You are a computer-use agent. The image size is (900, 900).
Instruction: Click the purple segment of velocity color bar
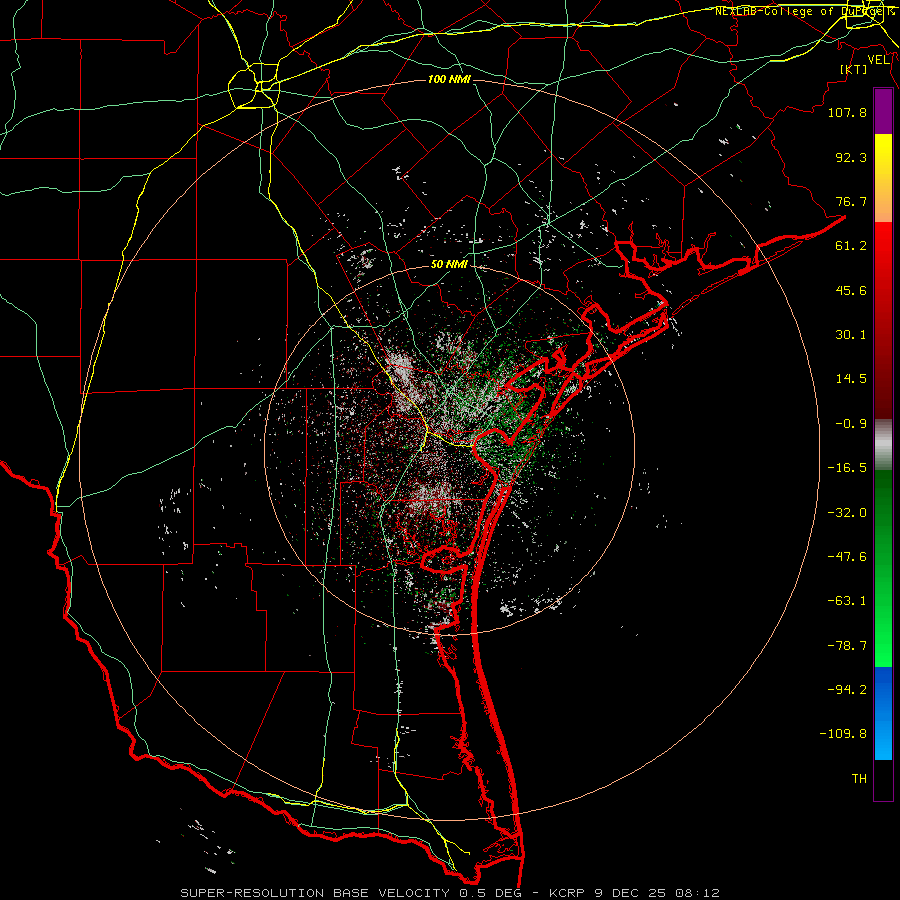pyautogui.click(x=883, y=111)
